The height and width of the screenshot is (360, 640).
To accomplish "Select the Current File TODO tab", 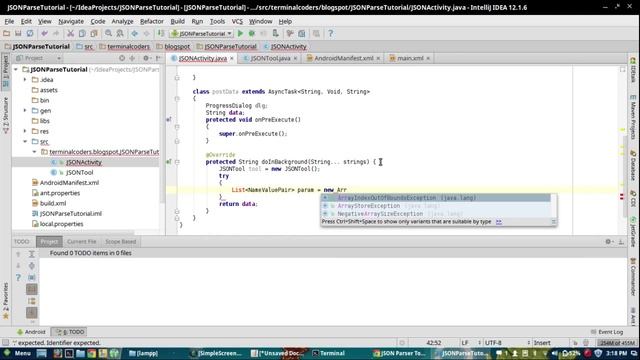I will (x=82, y=242).
